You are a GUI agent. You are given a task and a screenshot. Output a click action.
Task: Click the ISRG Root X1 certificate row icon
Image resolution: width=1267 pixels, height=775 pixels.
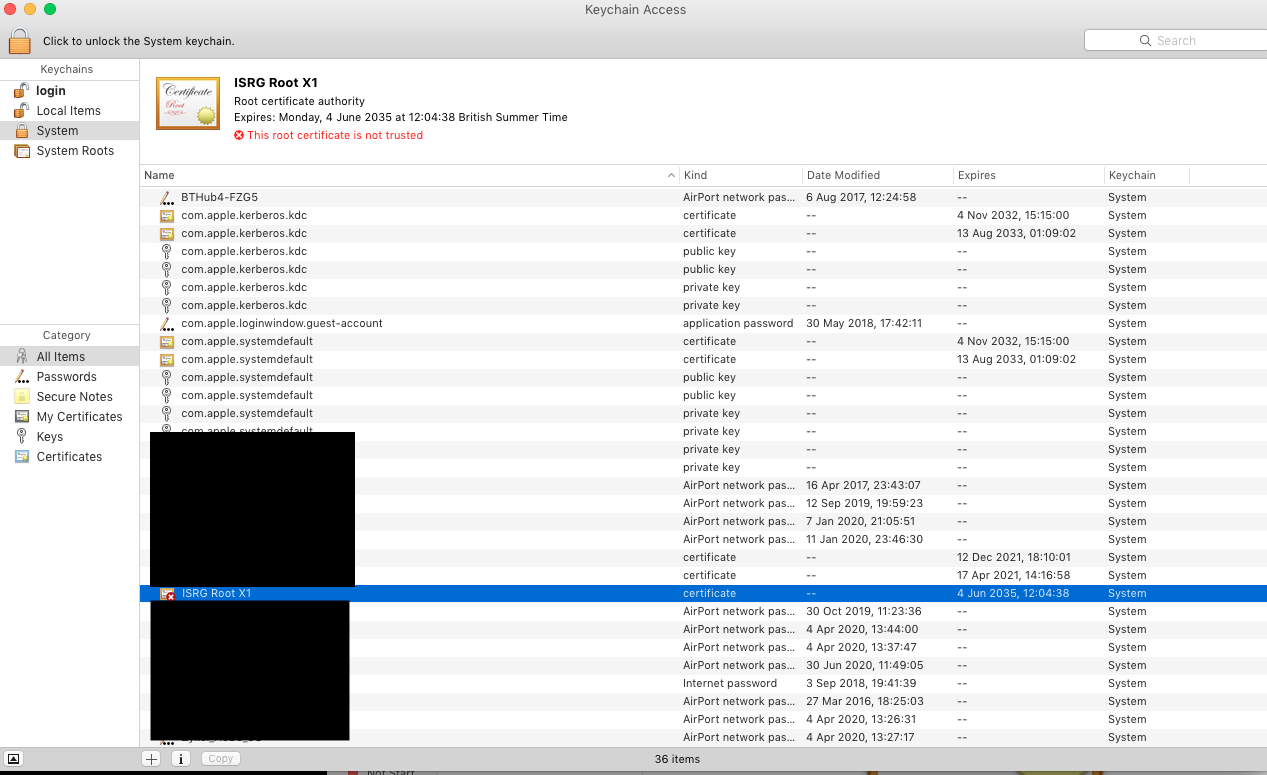pos(167,594)
